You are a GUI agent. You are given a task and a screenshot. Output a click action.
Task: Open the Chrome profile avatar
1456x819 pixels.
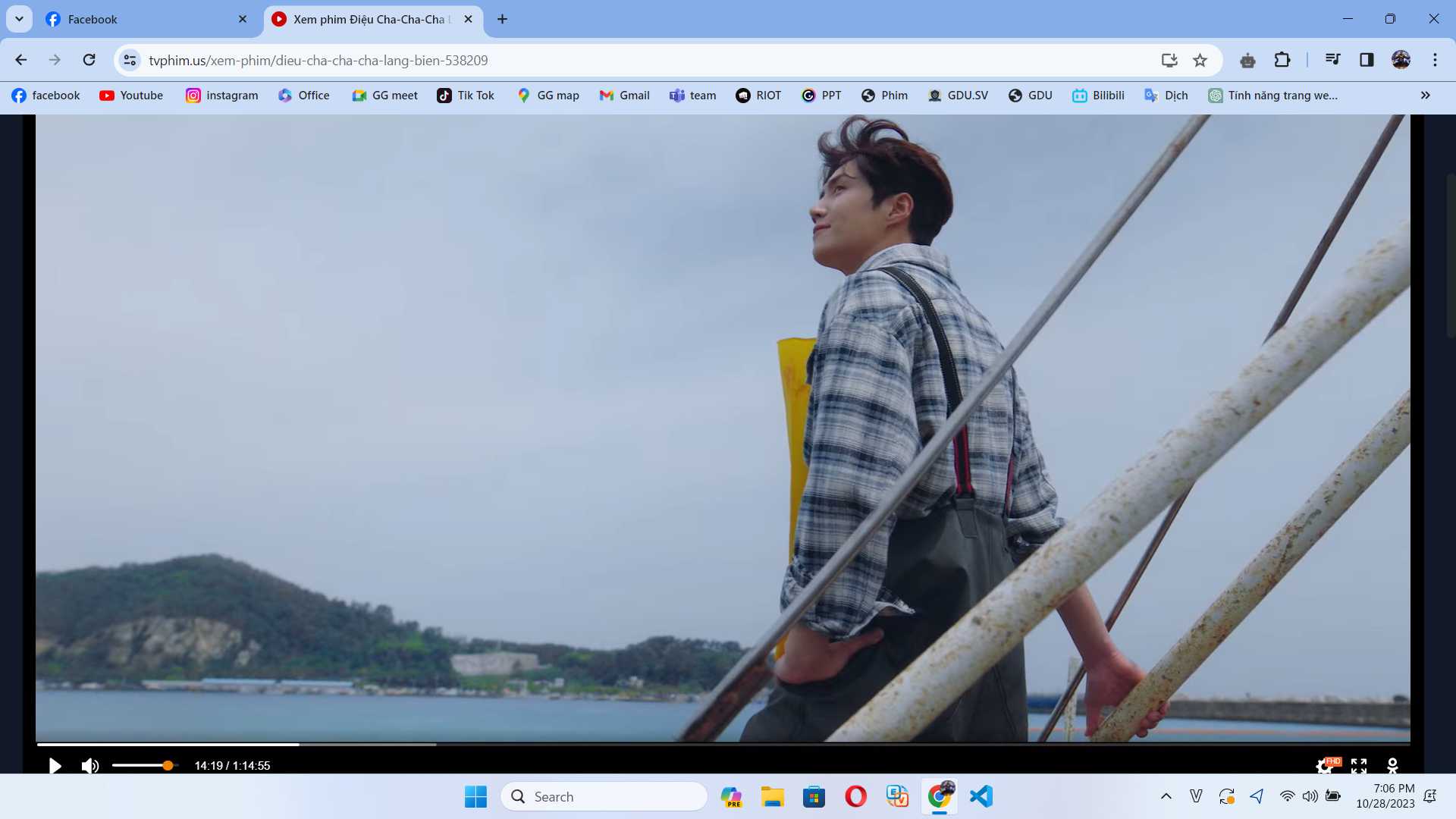[x=1401, y=60]
